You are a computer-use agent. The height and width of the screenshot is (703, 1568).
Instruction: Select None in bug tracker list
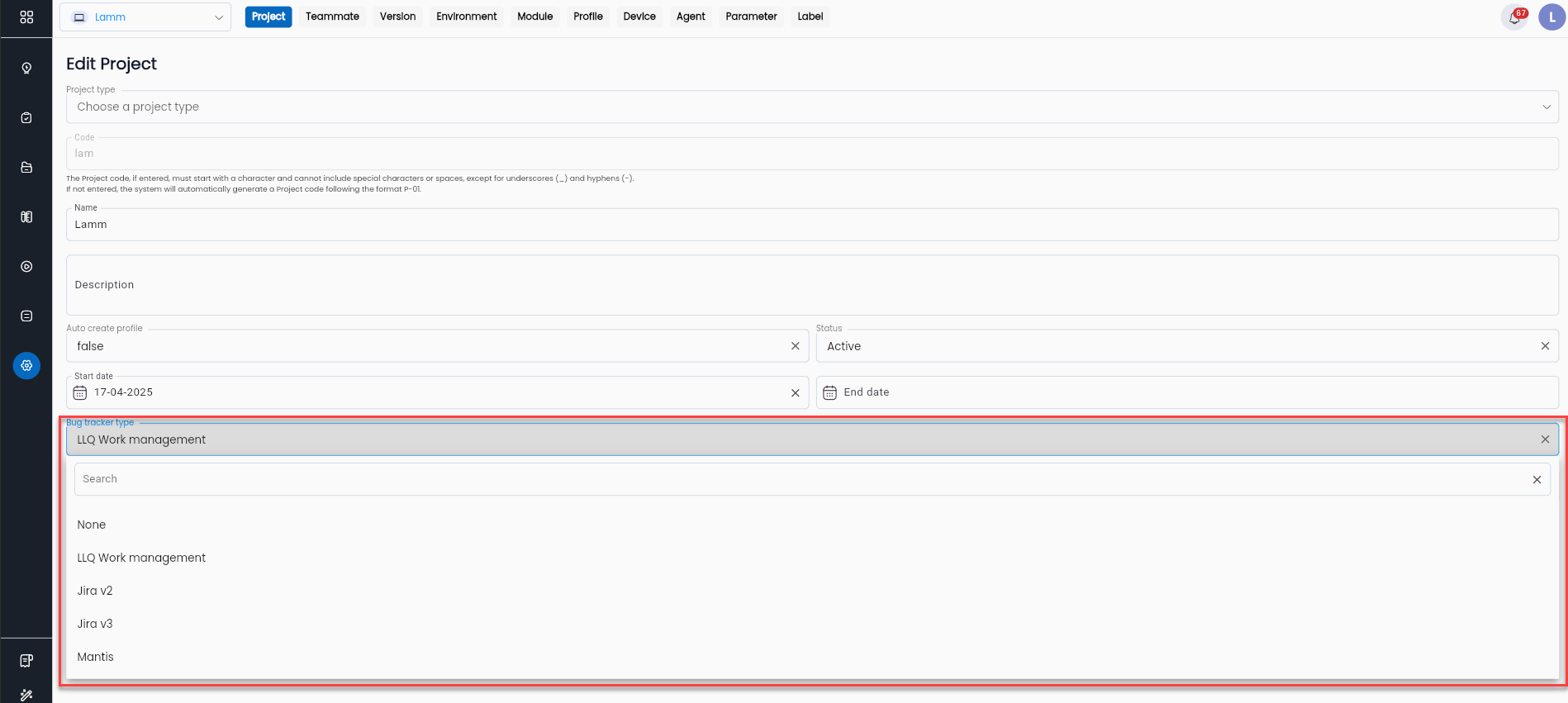click(x=812, y=525)
